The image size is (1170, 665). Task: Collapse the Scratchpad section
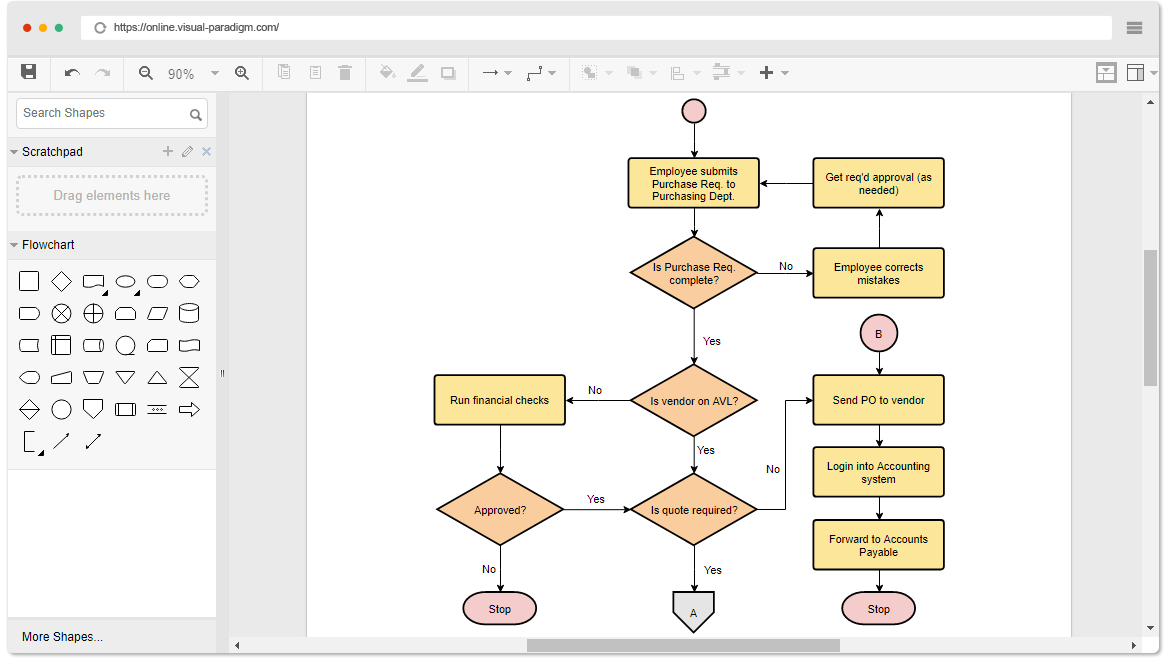[12, 151]
